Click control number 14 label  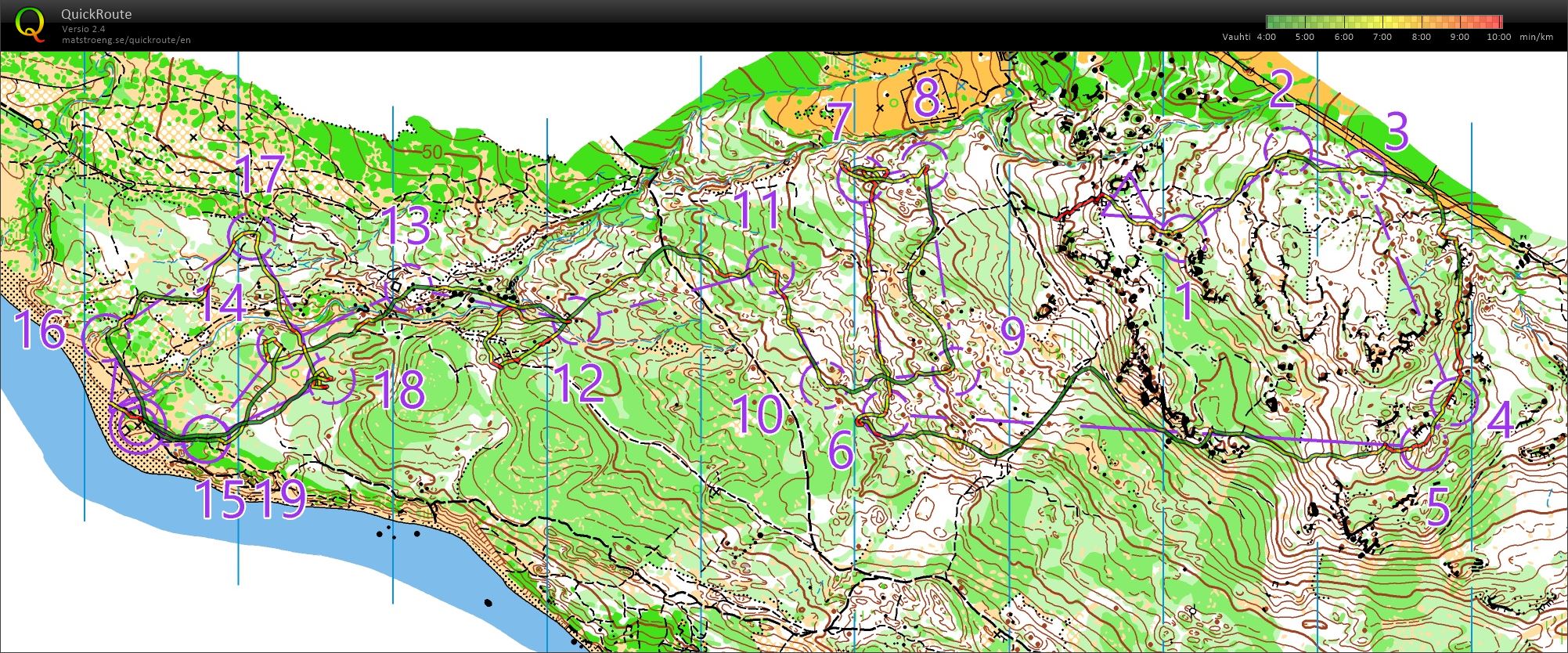221,305
